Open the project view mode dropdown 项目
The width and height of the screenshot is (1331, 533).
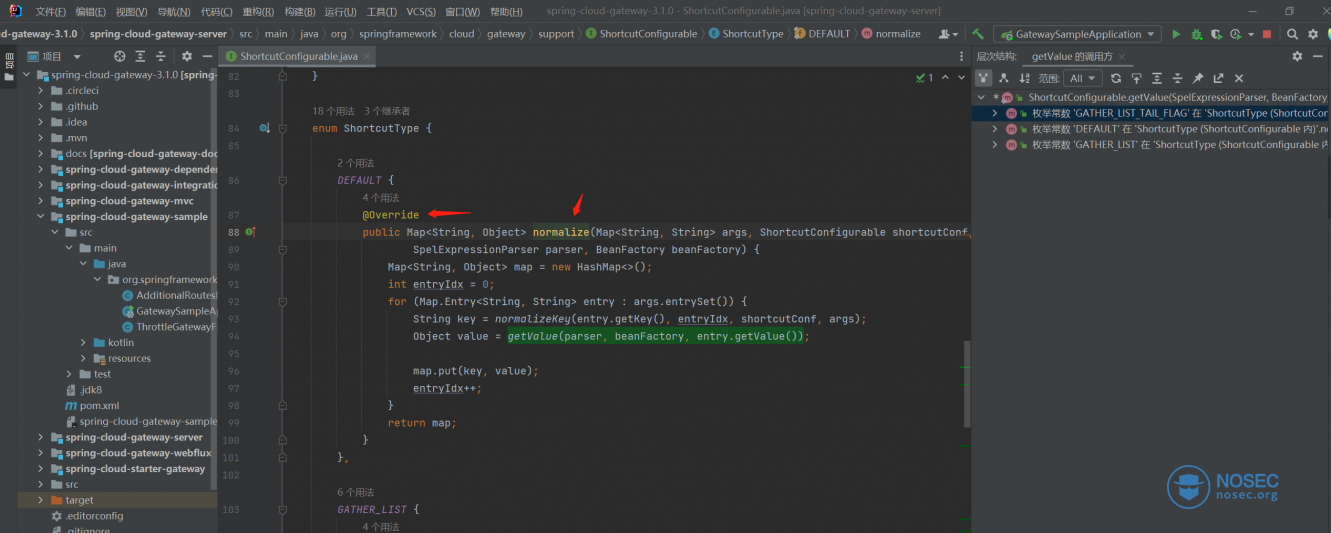tap(53, 56)
